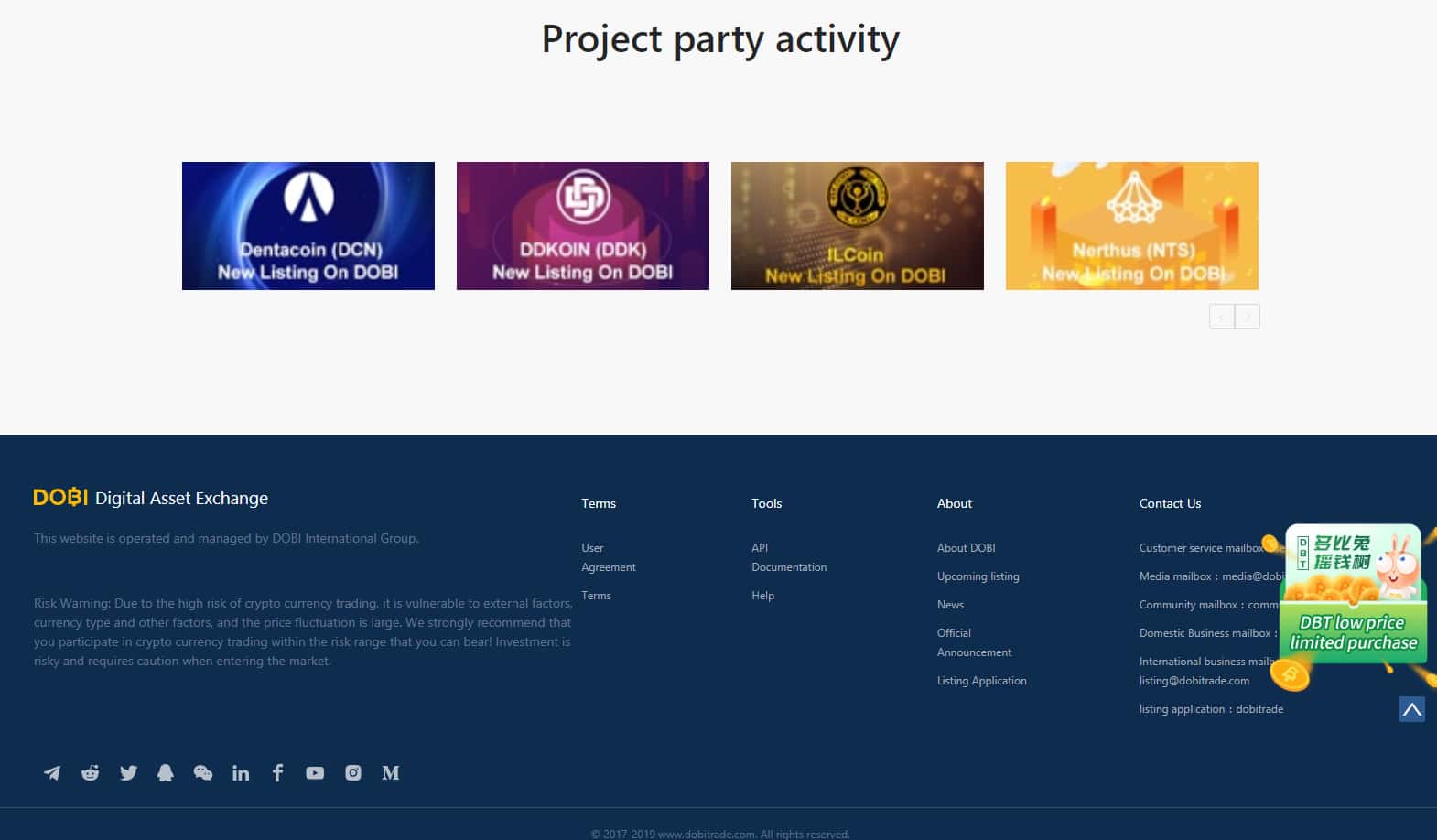Click the Contact Us footer heading

pyautogui.click(x=1170, y=503)
